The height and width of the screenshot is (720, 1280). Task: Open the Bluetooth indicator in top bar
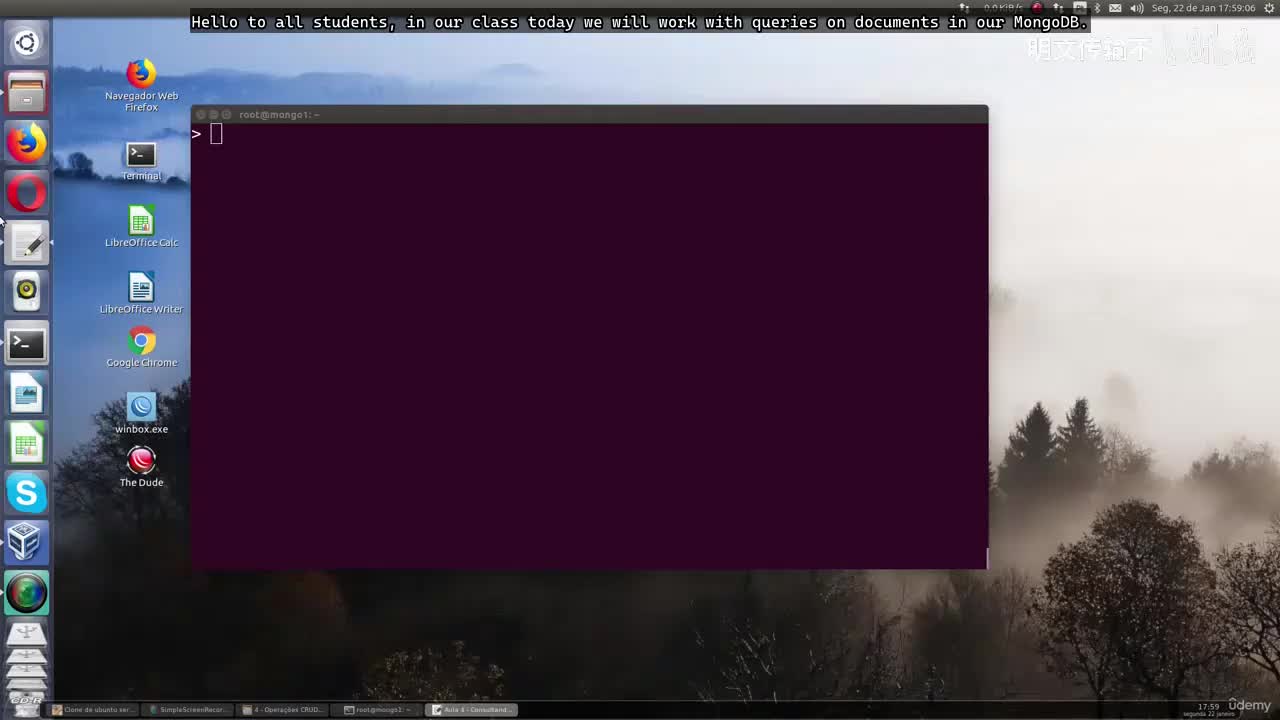[x=1097, y=8]
